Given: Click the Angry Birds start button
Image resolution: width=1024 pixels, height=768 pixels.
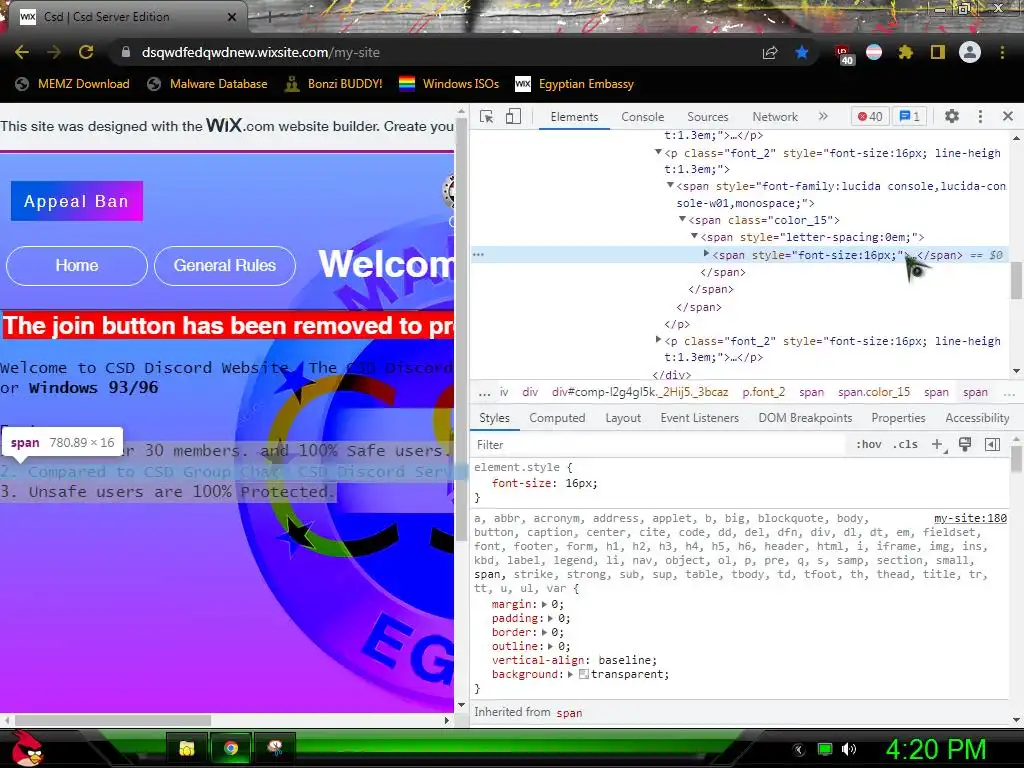Looking at the screenshot, I should [x=27, y=748].
